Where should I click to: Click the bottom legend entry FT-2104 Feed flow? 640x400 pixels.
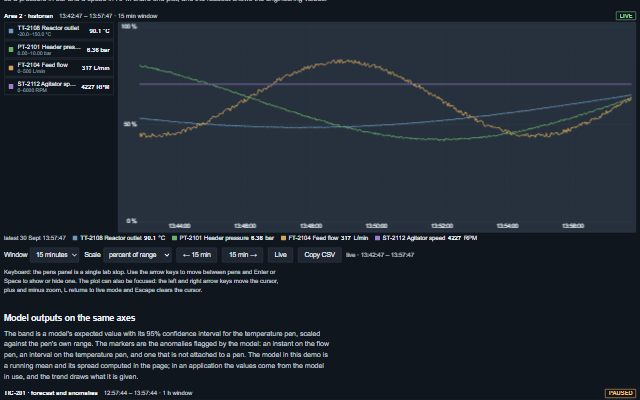click(x=324, y=238)
